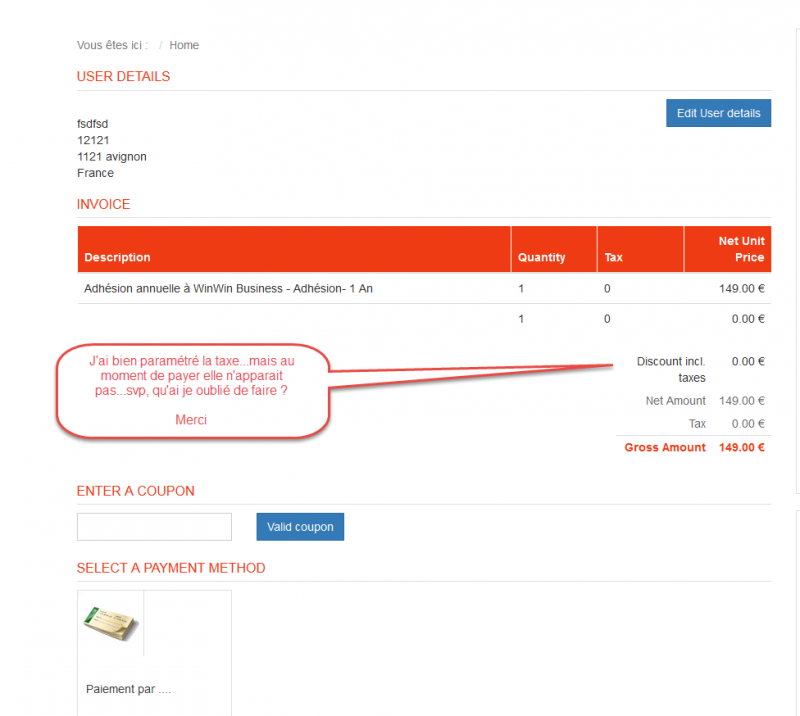Click the Gross Amount label

(x=665, y=448)
